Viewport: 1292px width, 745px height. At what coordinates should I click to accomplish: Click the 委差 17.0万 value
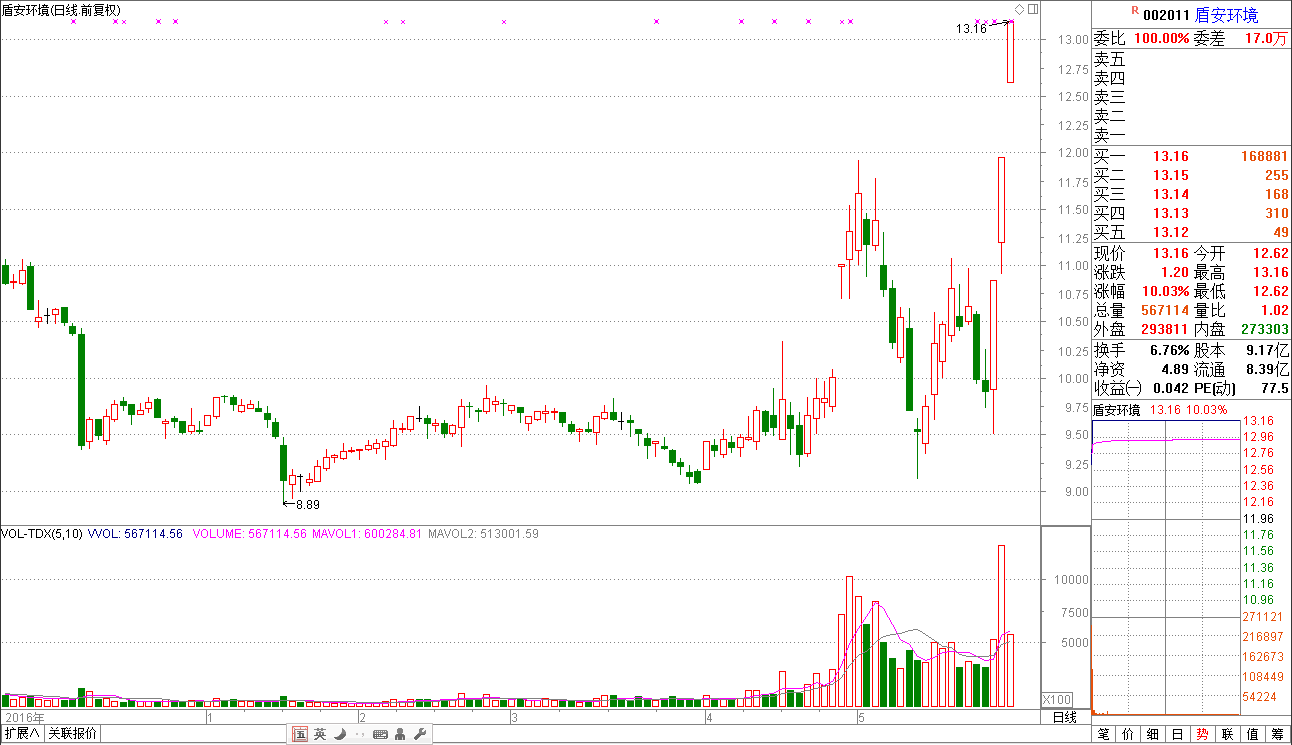1265,39
